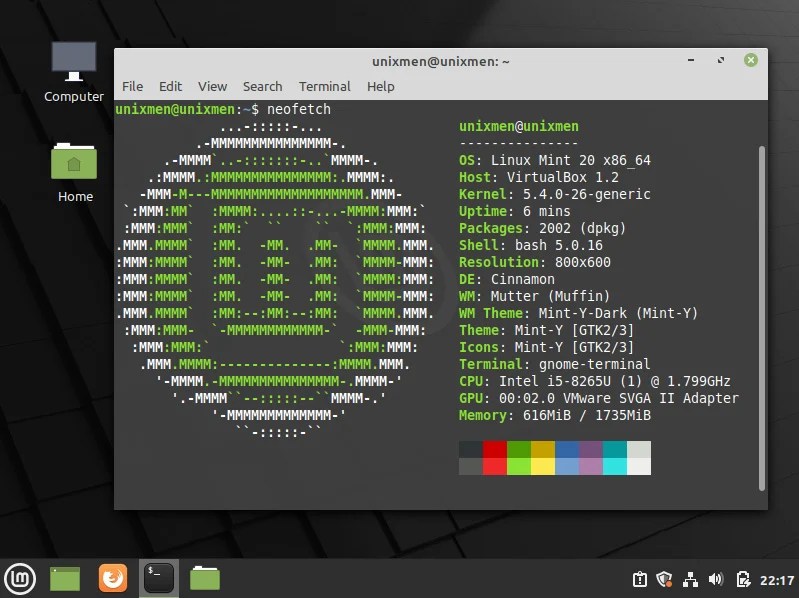
Task: Click the '800x600' resolution value
Action: [x=582, y=262]
